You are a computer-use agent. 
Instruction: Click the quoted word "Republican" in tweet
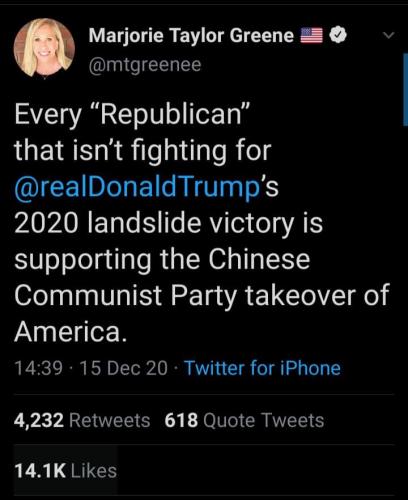click(169, 114)
